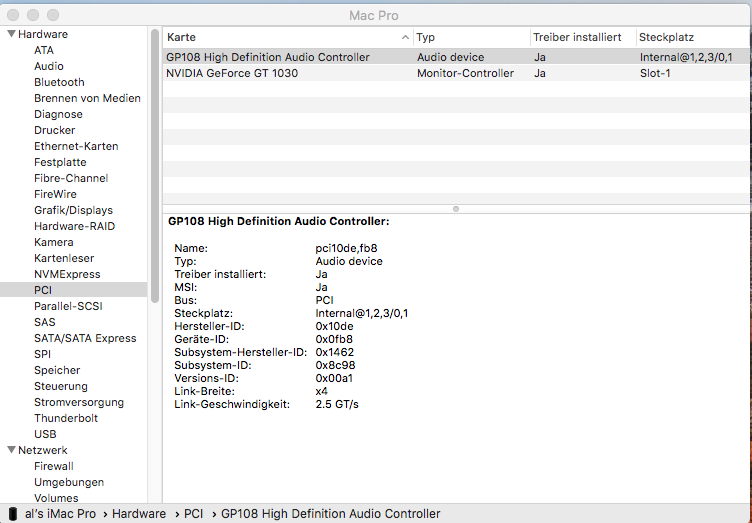Select Speicher in the sidebar
Image resolution: width=752 pixels, height=523 pixels.
[57, 371]
